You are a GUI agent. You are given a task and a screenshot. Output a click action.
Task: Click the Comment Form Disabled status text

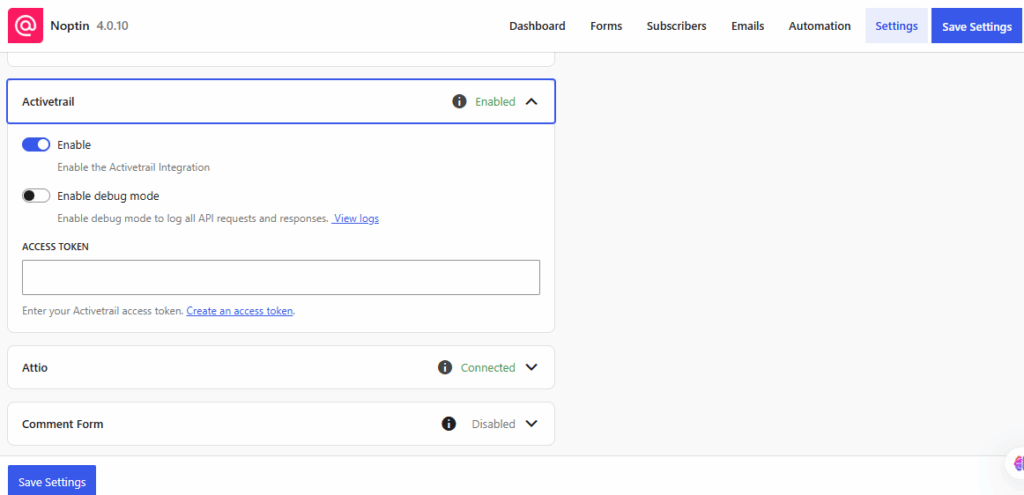click(x=494, y=424)
